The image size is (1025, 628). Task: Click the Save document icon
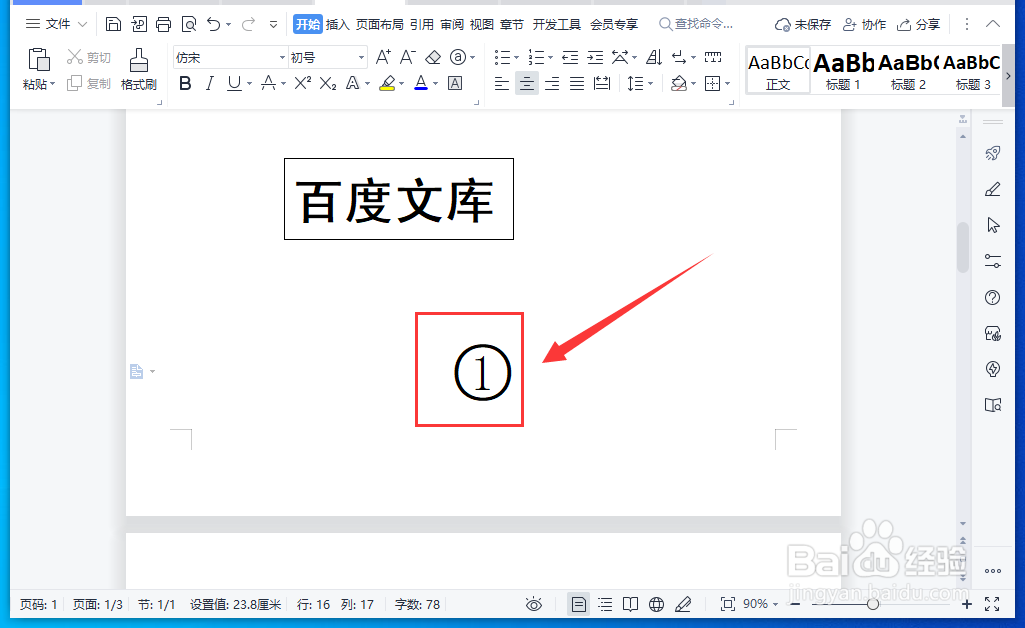[x=113, y=25]
